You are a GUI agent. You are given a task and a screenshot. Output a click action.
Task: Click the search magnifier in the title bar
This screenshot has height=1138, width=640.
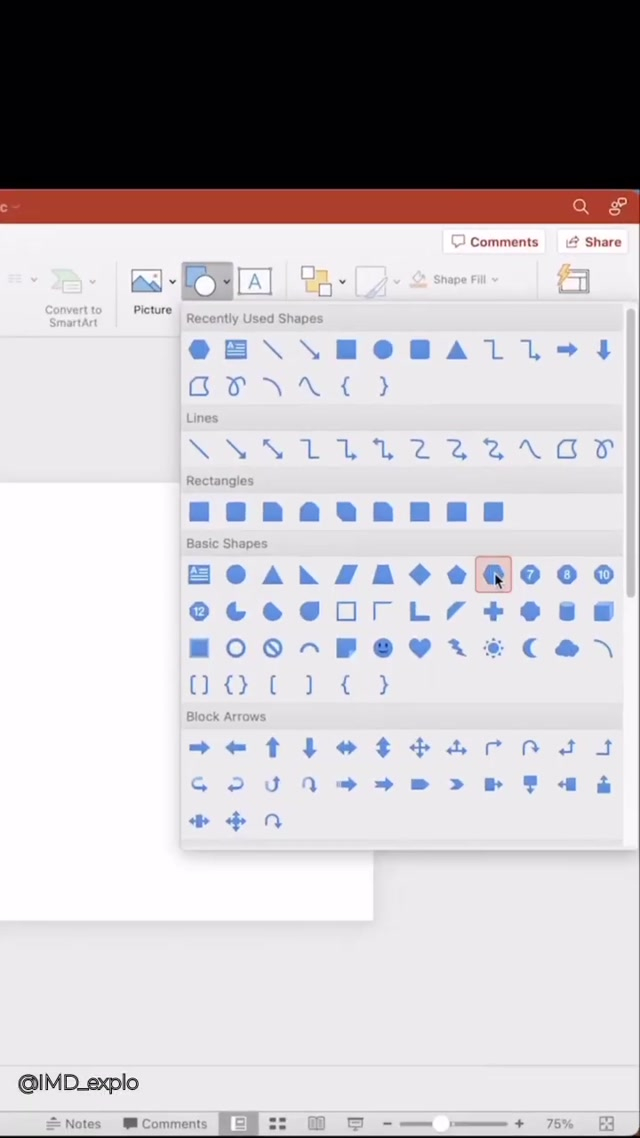(x=580, y=207)
